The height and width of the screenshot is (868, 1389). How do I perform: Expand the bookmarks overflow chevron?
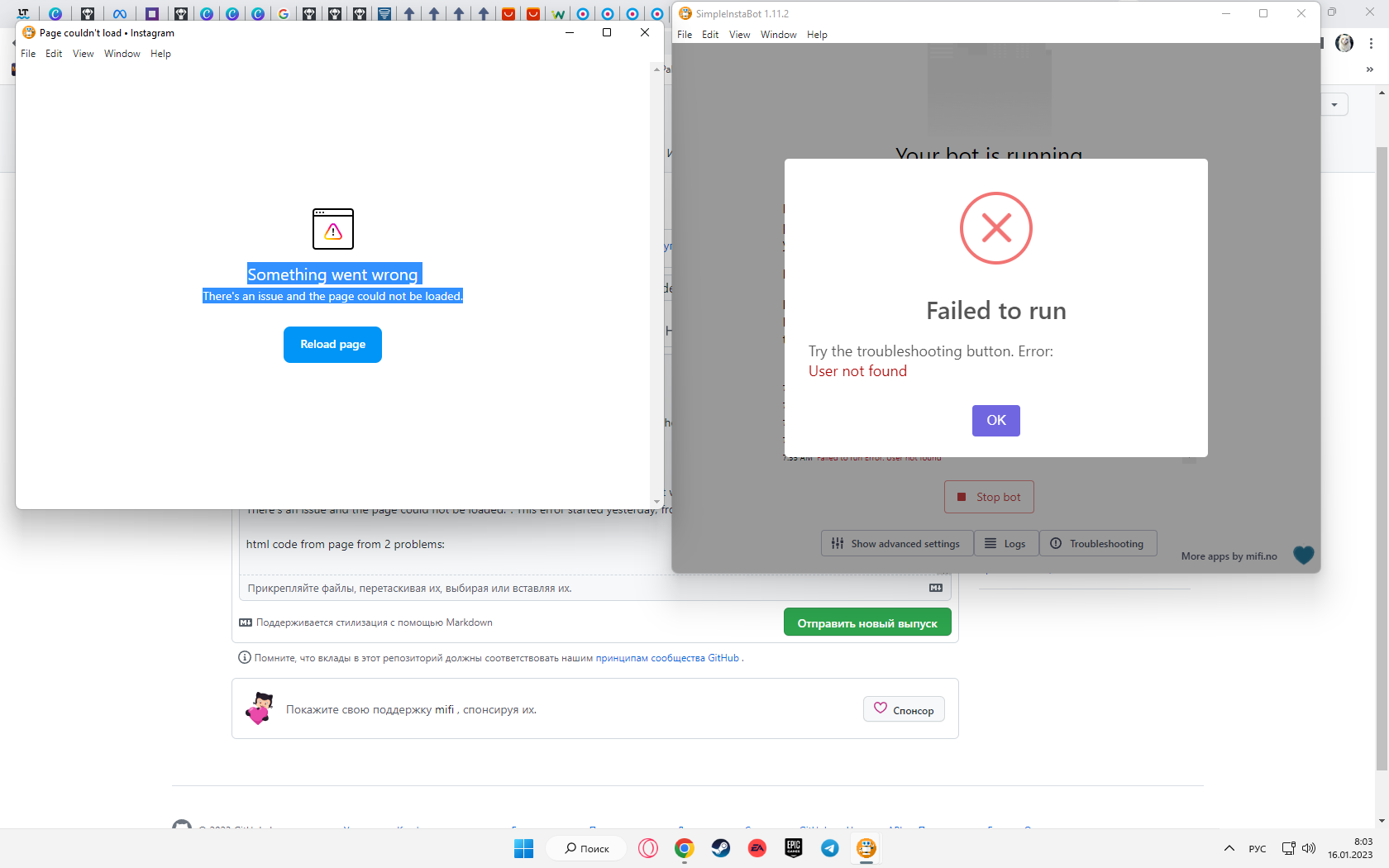click(x=1370, y=69)
